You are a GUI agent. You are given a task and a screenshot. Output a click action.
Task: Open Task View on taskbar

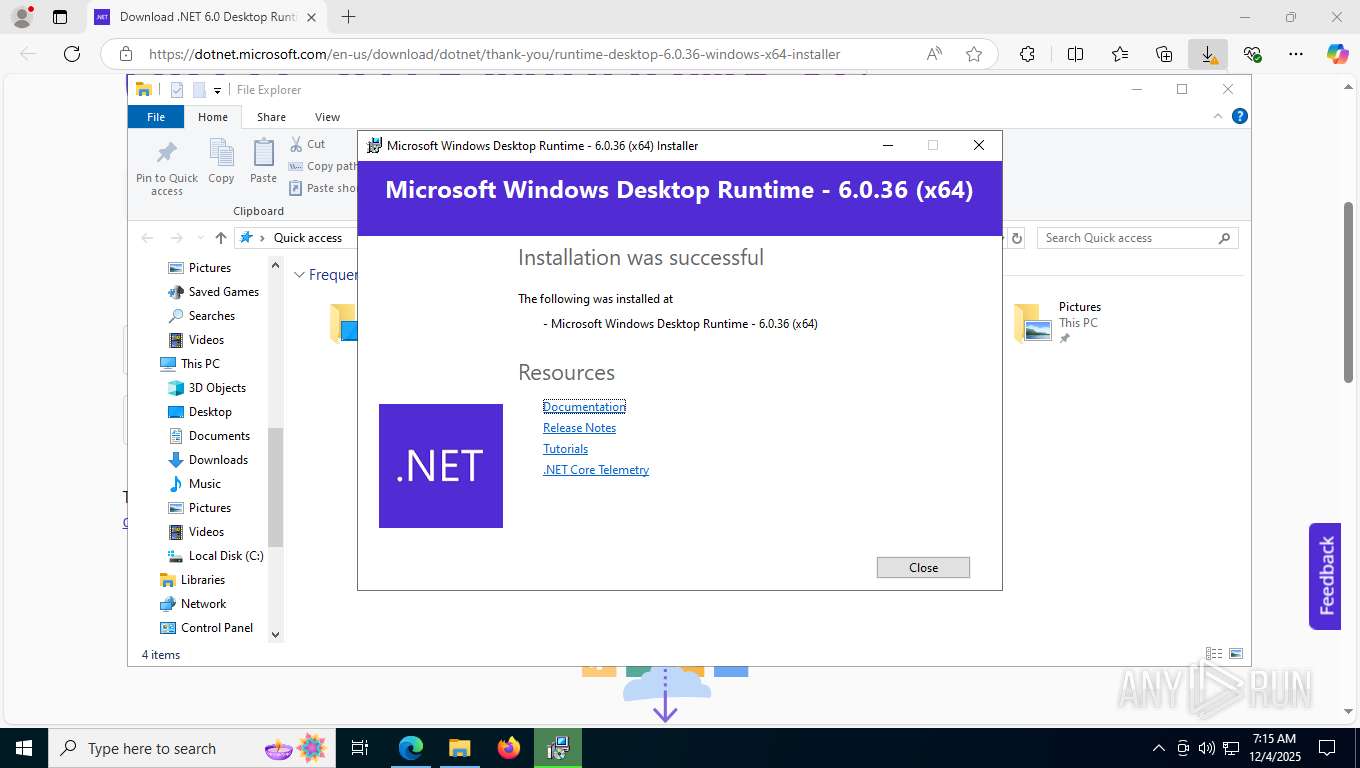pyautogui.click(x=360, y=748)
